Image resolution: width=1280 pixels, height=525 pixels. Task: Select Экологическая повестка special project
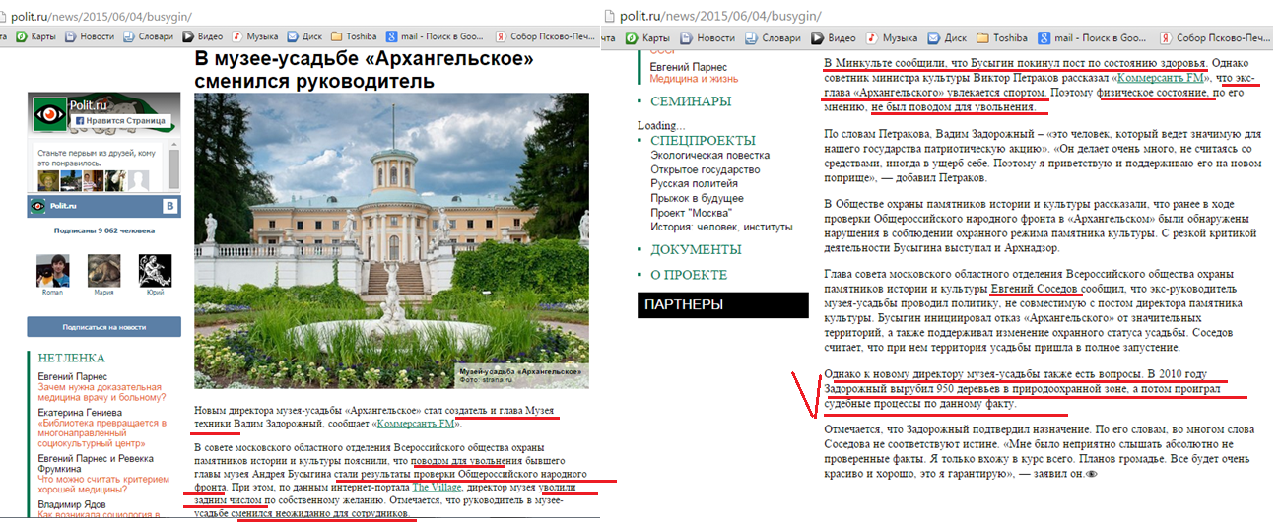tap(710, 156)
